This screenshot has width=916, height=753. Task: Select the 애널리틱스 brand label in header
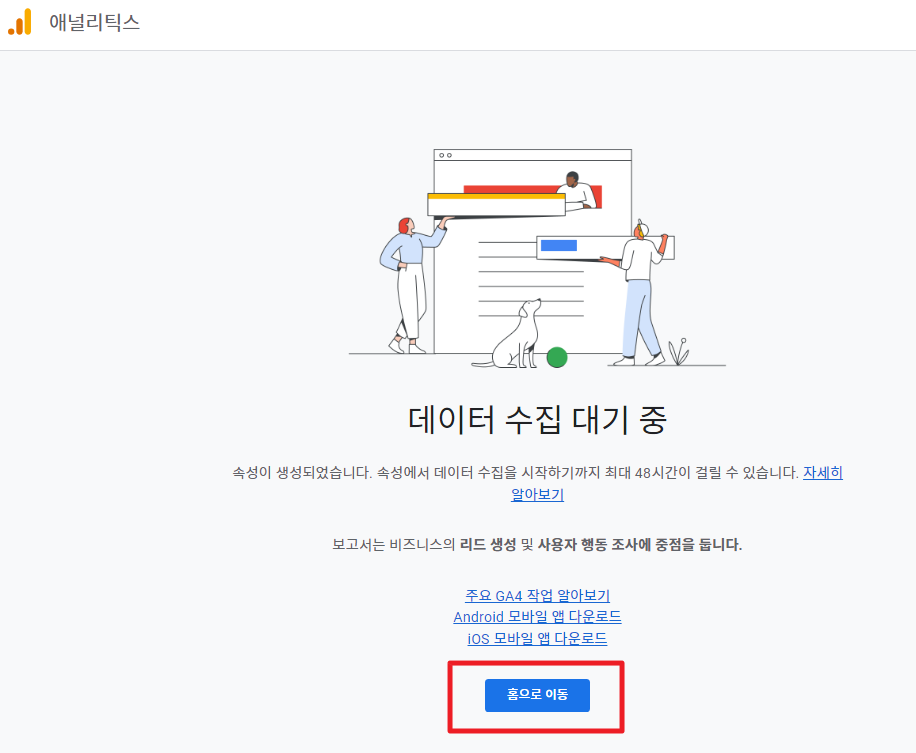coord(96,23)
